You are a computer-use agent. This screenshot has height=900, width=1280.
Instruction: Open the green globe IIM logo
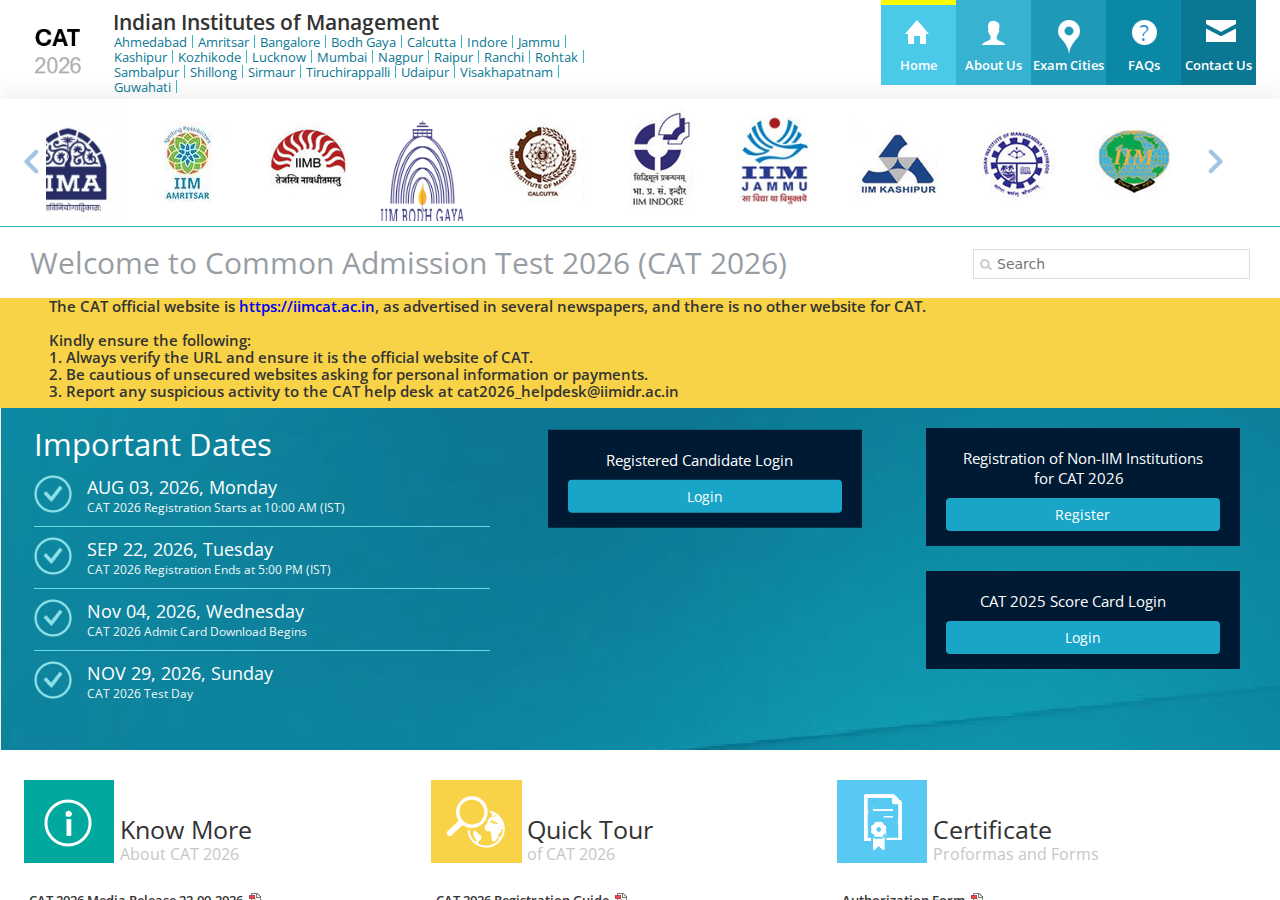(1133, 161)
